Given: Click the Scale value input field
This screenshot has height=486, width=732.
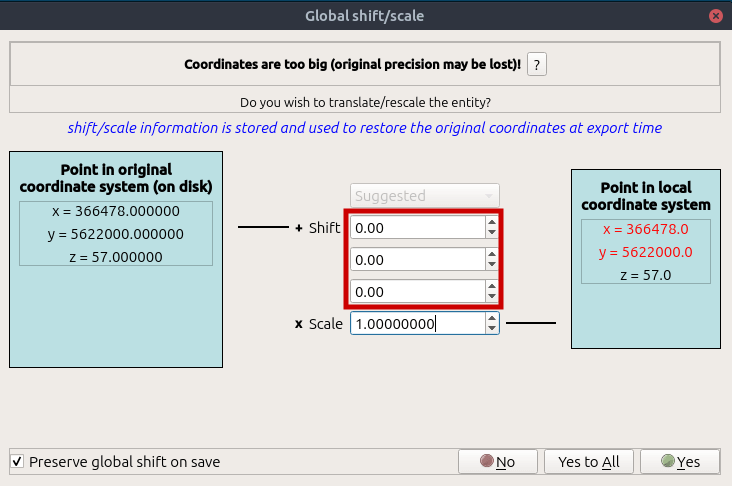Looking at the screenshot, I should (416, 324).
